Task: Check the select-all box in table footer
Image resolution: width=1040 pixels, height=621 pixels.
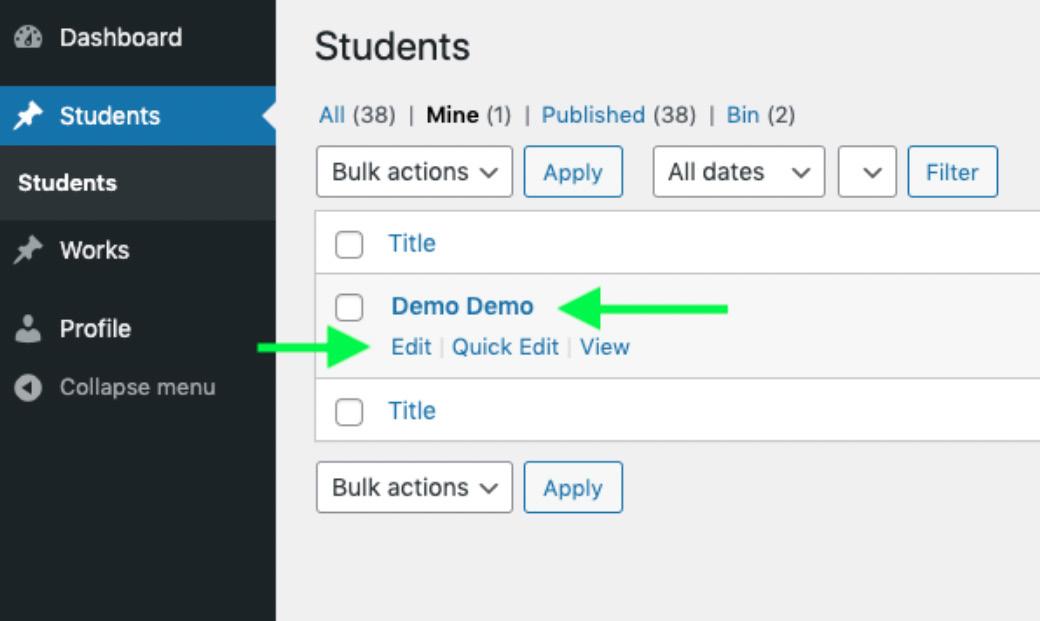Action: (x=348, y=411)
